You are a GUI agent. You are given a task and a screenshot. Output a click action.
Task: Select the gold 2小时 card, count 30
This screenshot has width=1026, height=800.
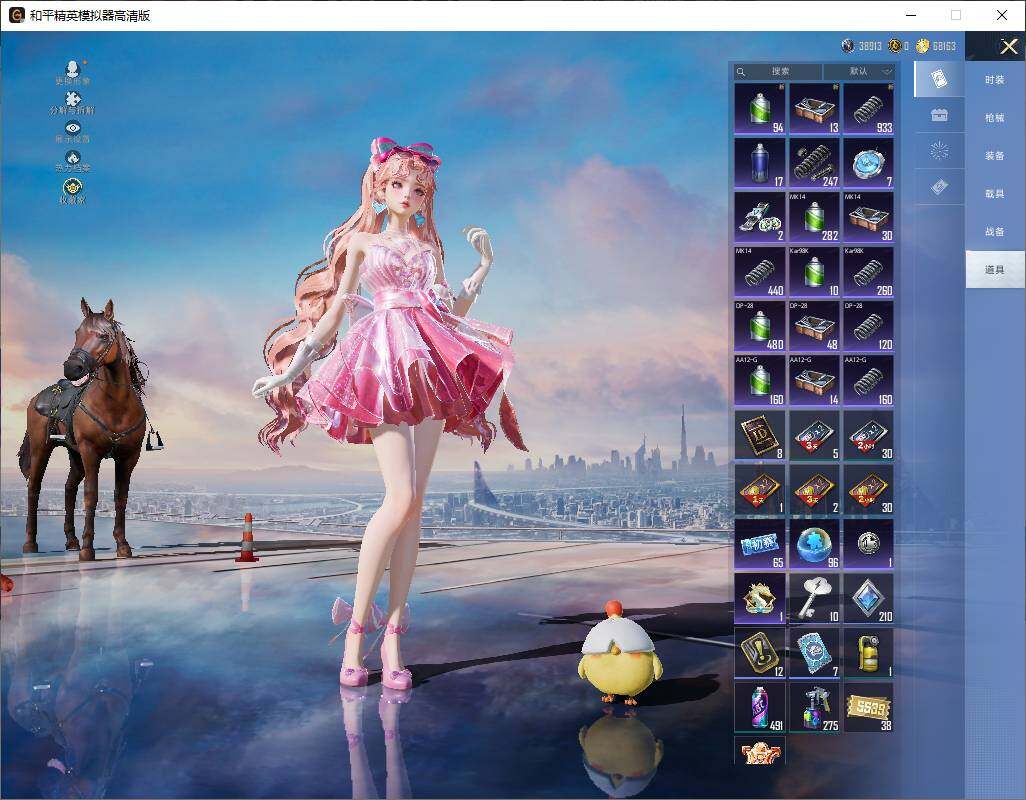868,490
